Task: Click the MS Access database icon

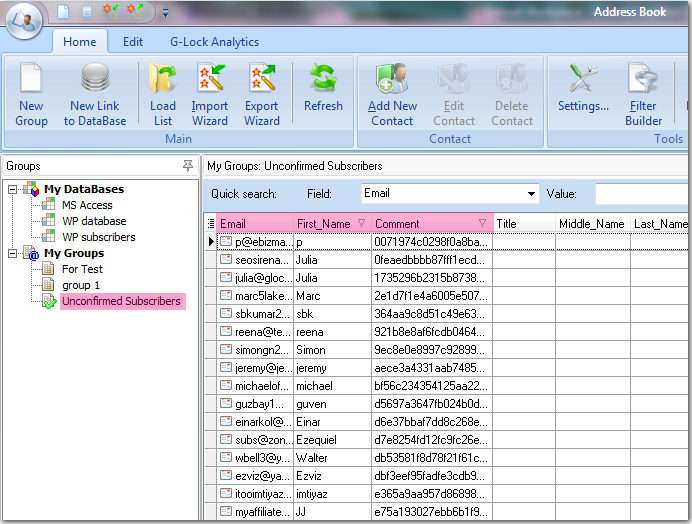Action: point(48,205)
